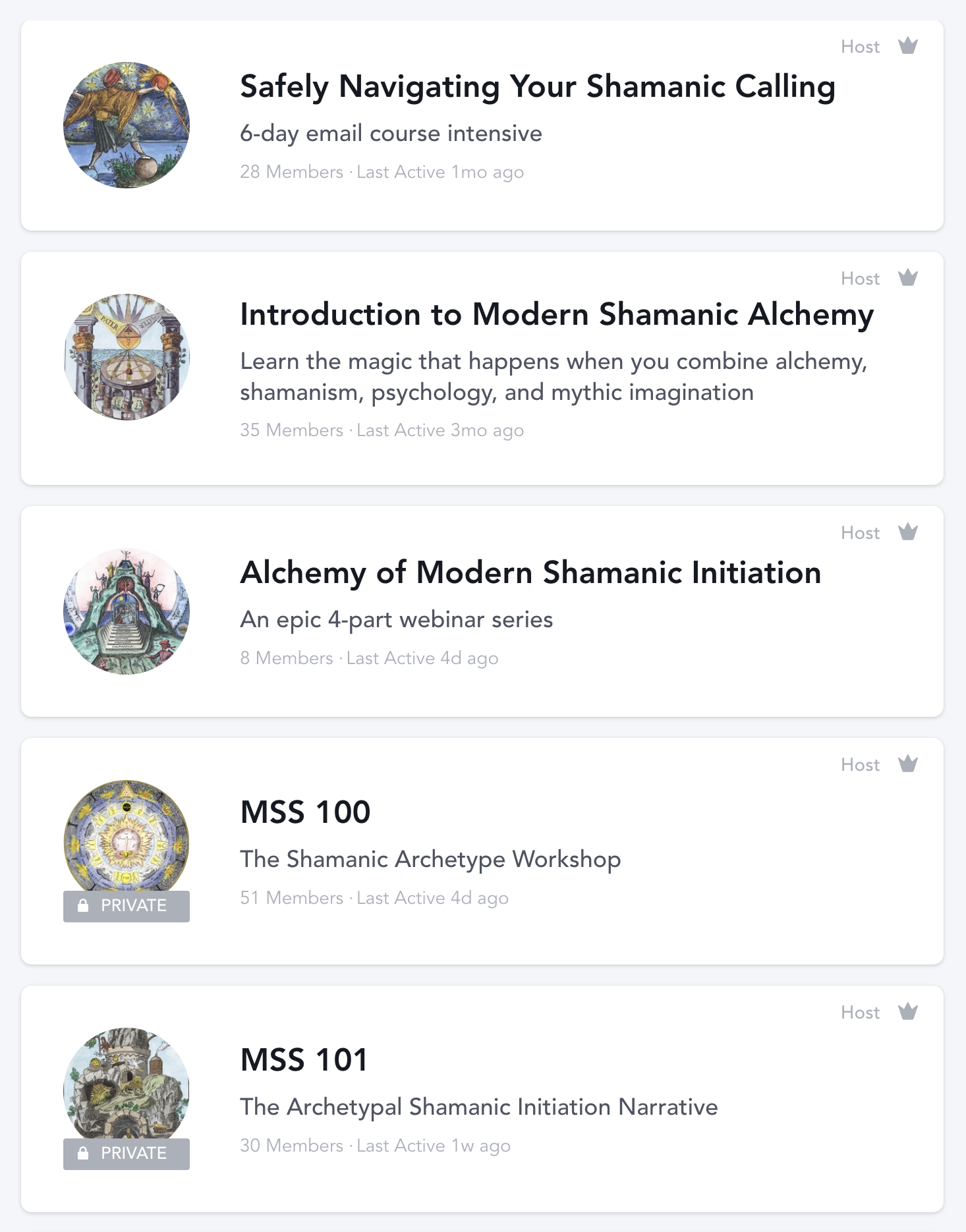Click the Host label on MSS 100 card

(x=860, y=765)
